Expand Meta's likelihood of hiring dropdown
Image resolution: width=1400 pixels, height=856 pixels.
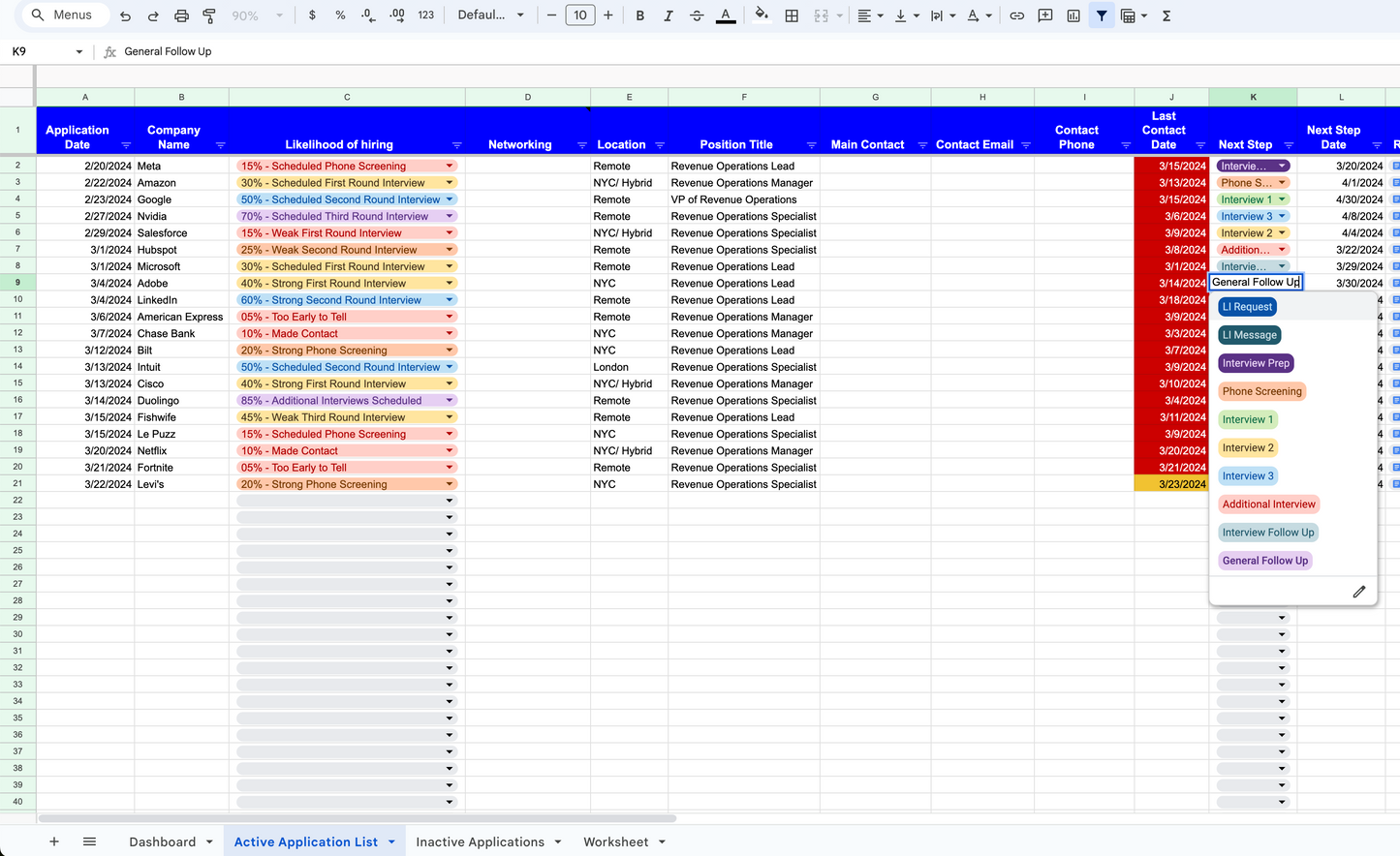pyautogui.click(x=450, y=167)
